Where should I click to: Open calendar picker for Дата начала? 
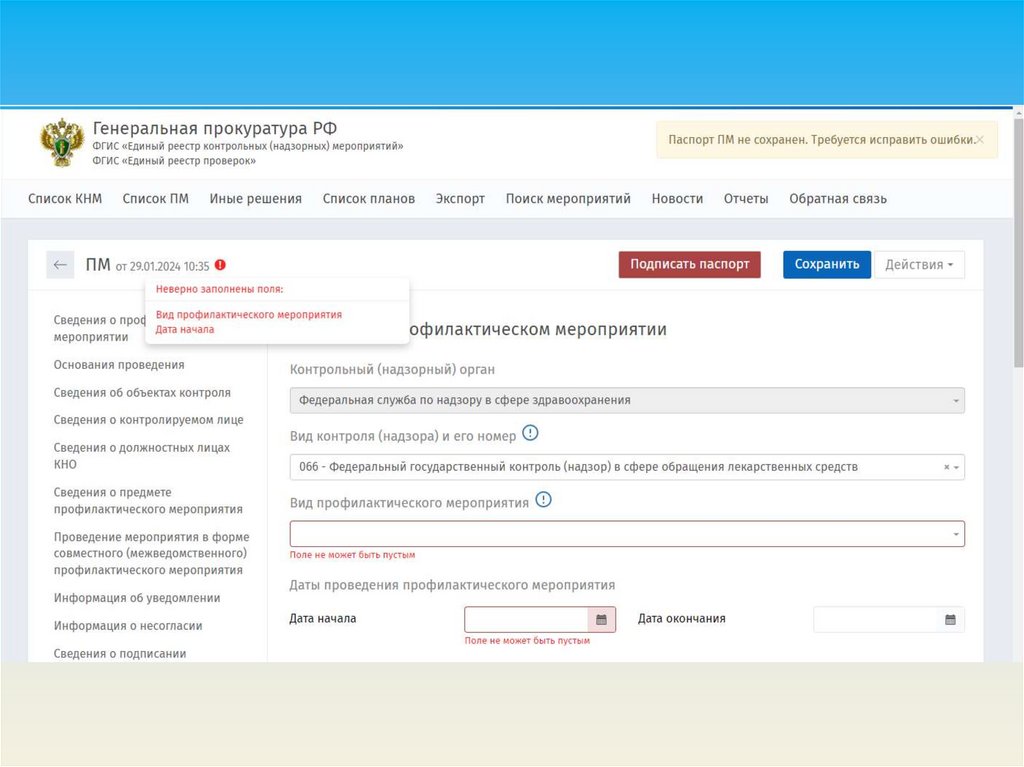point(601,619)
